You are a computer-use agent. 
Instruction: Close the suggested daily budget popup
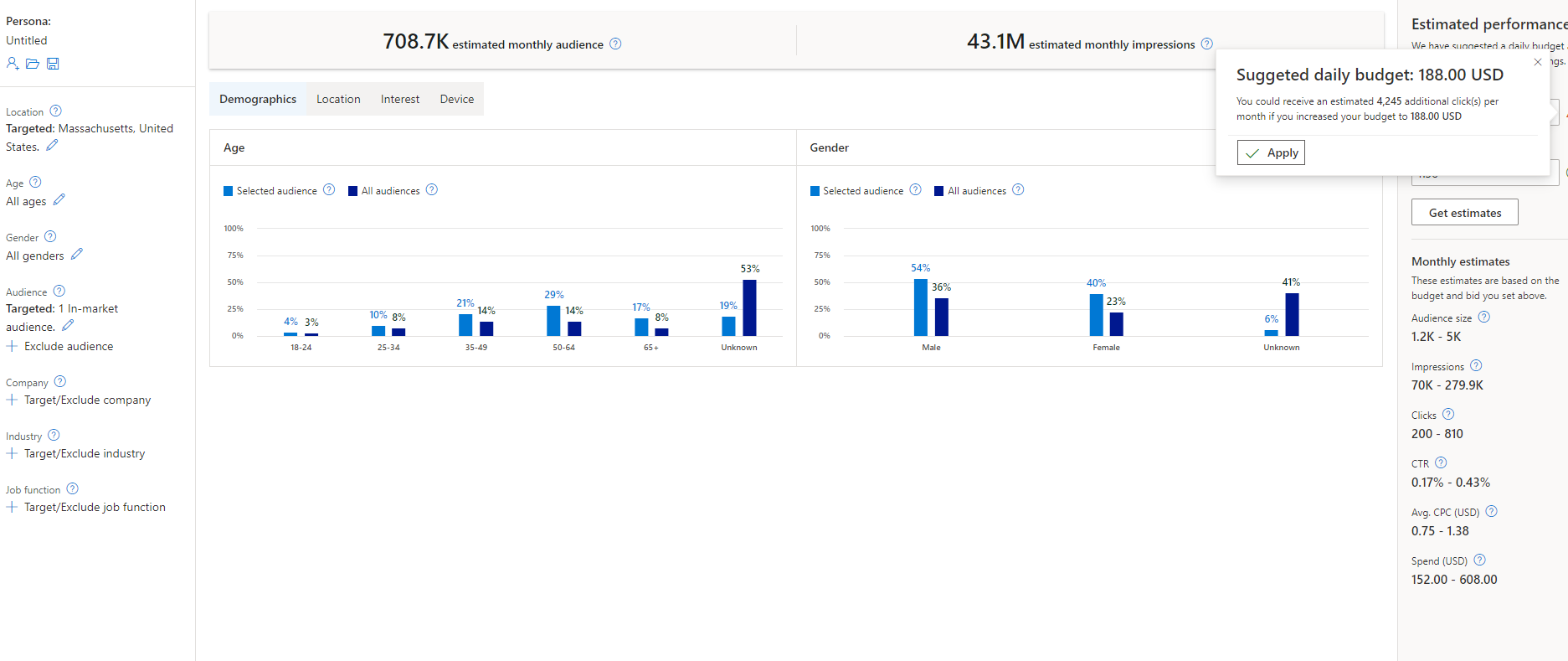tap(1537, 62)
